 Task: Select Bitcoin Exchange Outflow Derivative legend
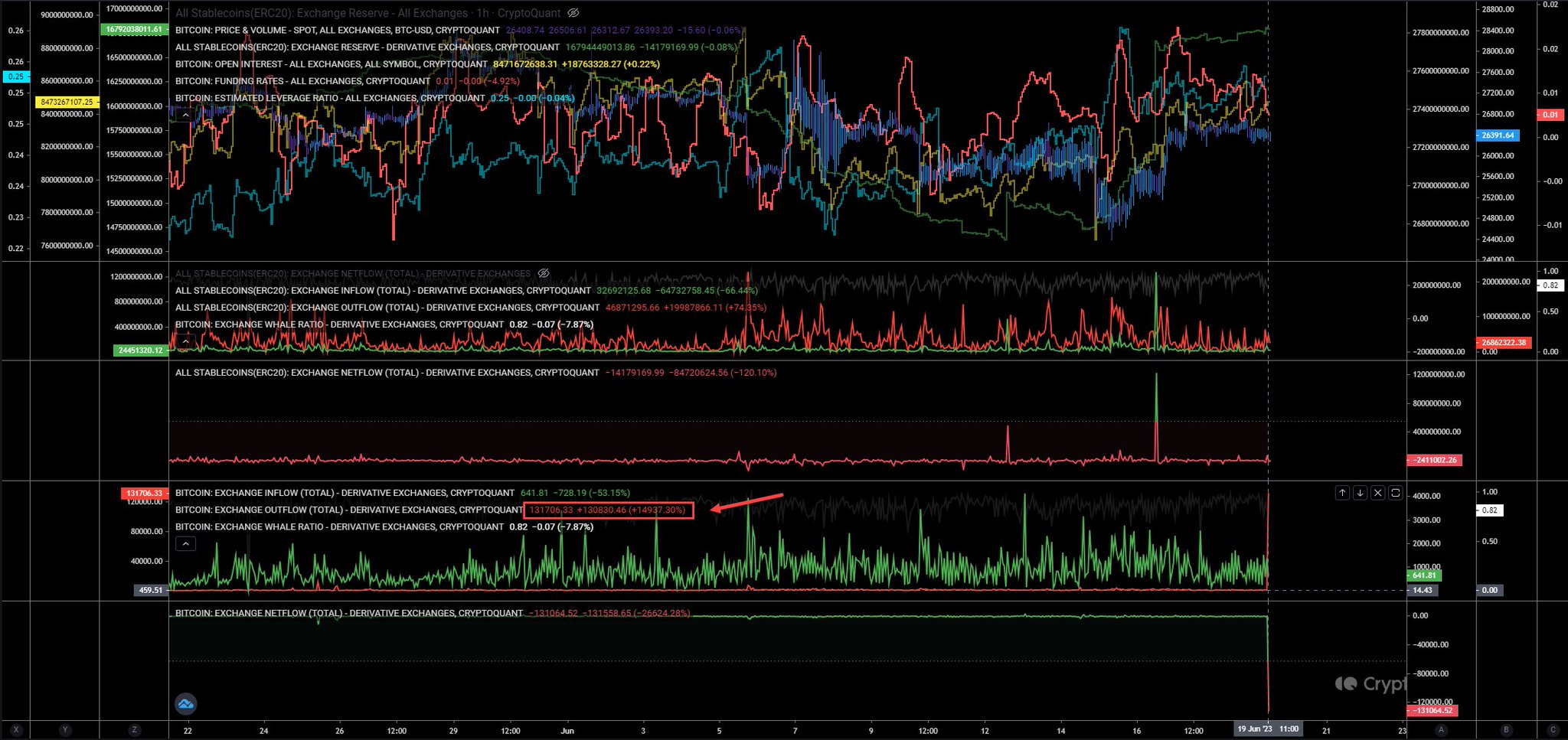pos(349,510)
